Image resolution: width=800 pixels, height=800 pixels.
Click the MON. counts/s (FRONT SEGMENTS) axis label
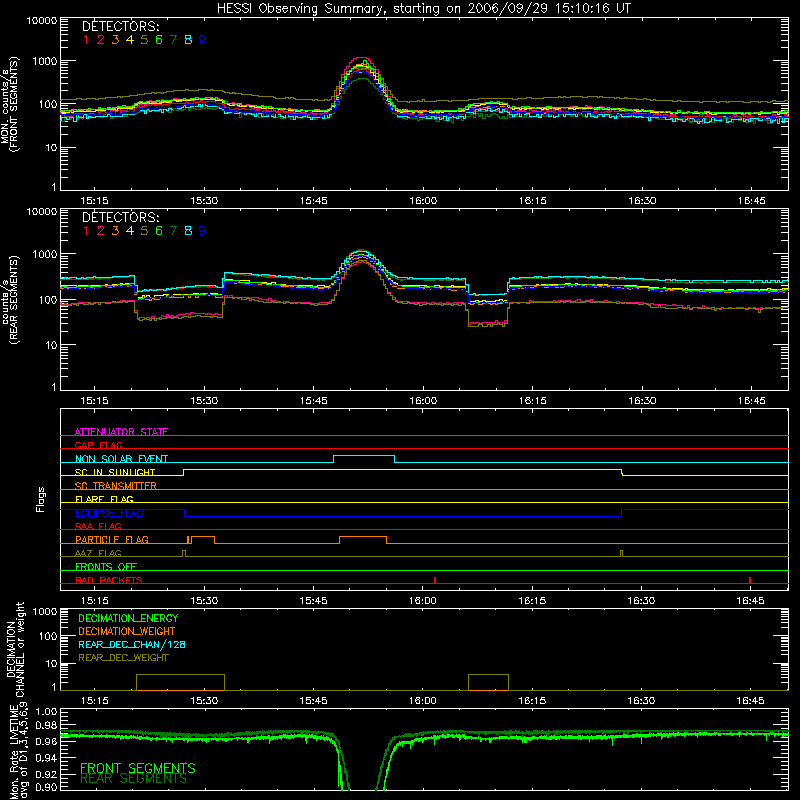coord(10,105)
